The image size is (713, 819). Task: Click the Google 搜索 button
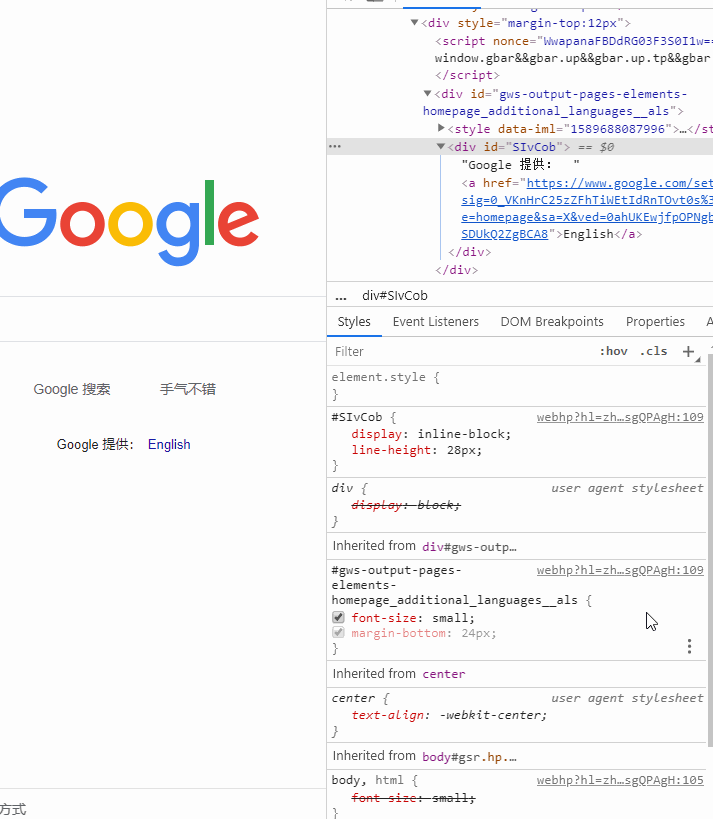pyautogui.click(x=72, y=389)
